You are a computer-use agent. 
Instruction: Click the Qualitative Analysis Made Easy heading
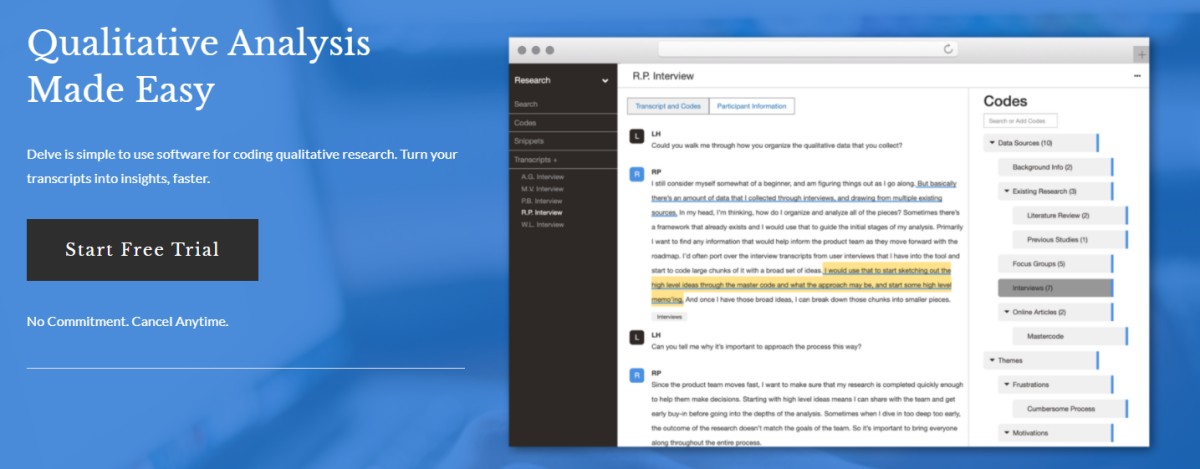click(x=199, y=67)
